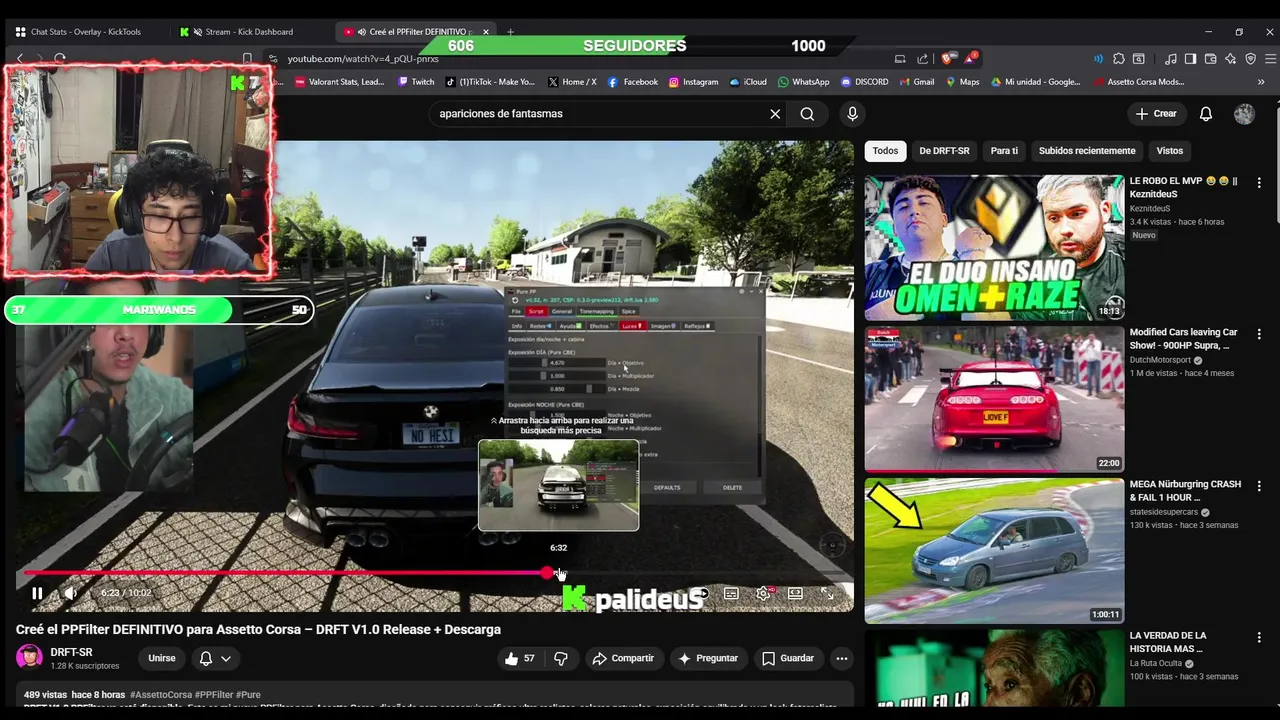Open the player settings gear
1280x720 pixels.
(x=763, y=593)
